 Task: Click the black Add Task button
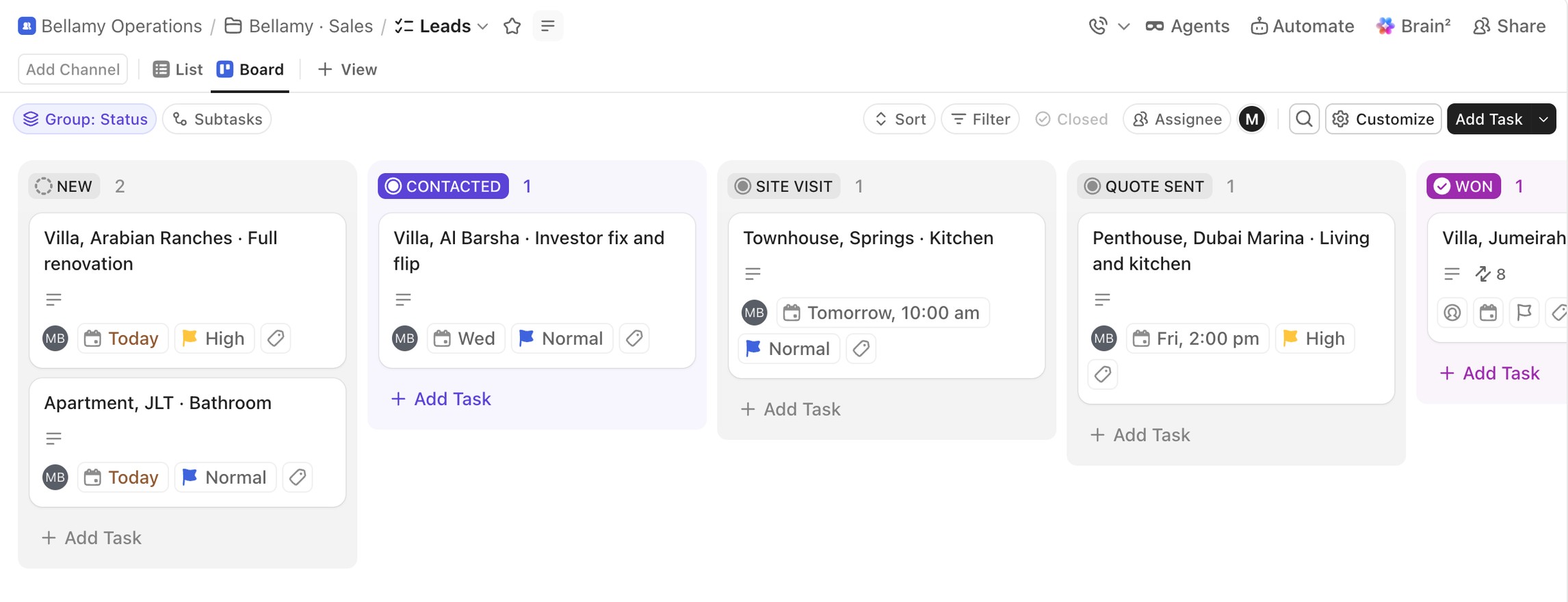pos(1489,119)
